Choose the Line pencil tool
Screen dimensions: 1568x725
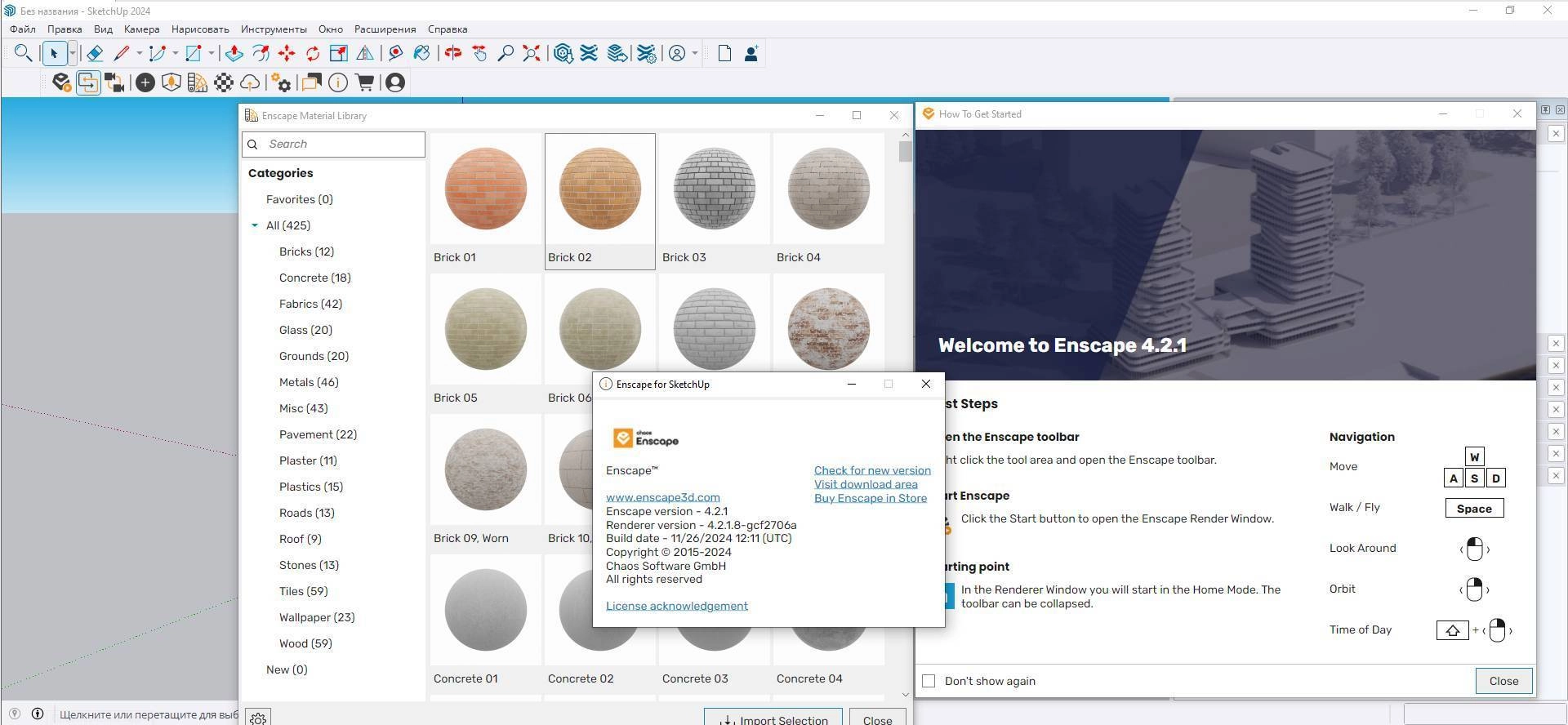pyautogui.click(x=122, y=53)
